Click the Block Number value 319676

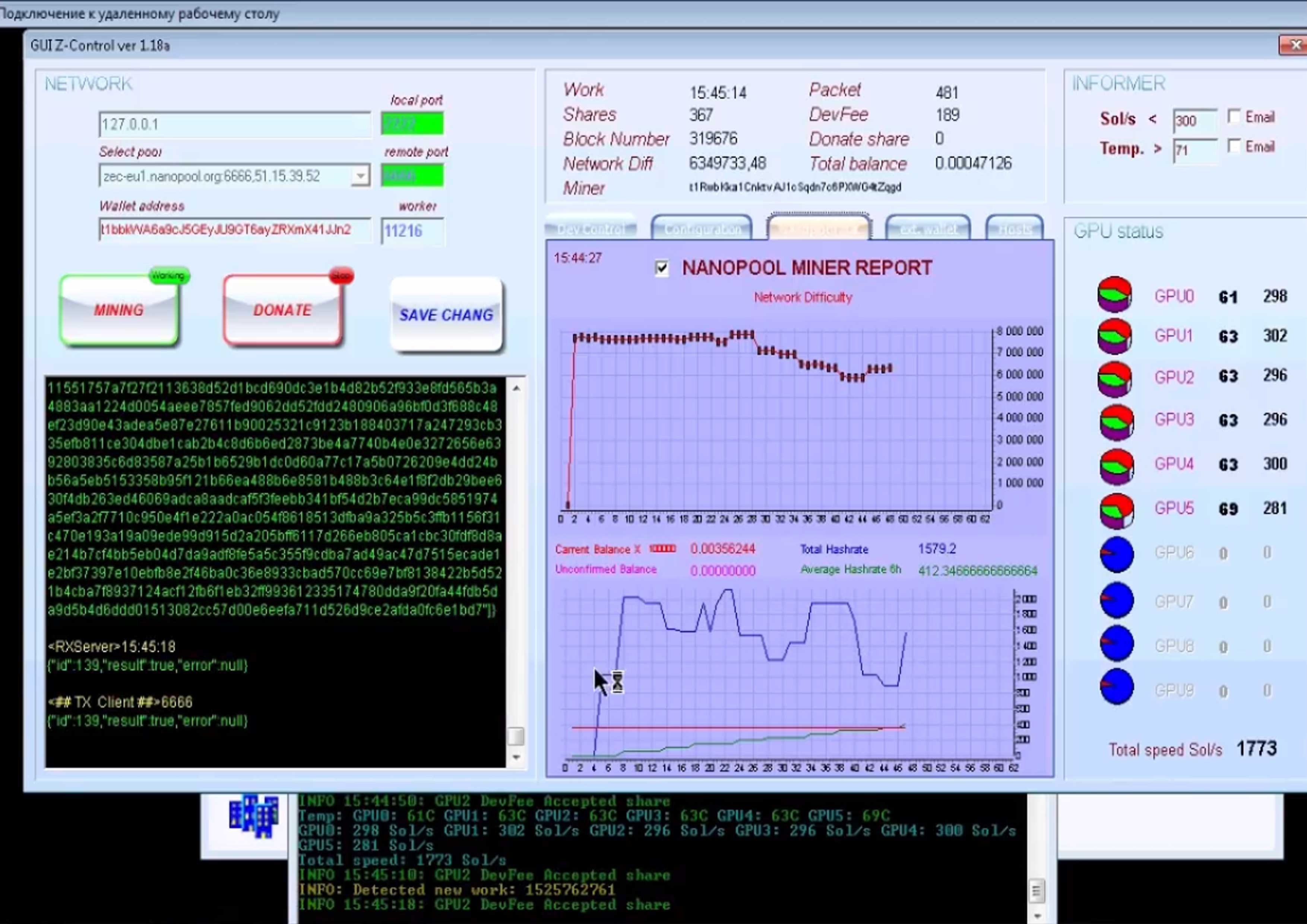point(713,139)
